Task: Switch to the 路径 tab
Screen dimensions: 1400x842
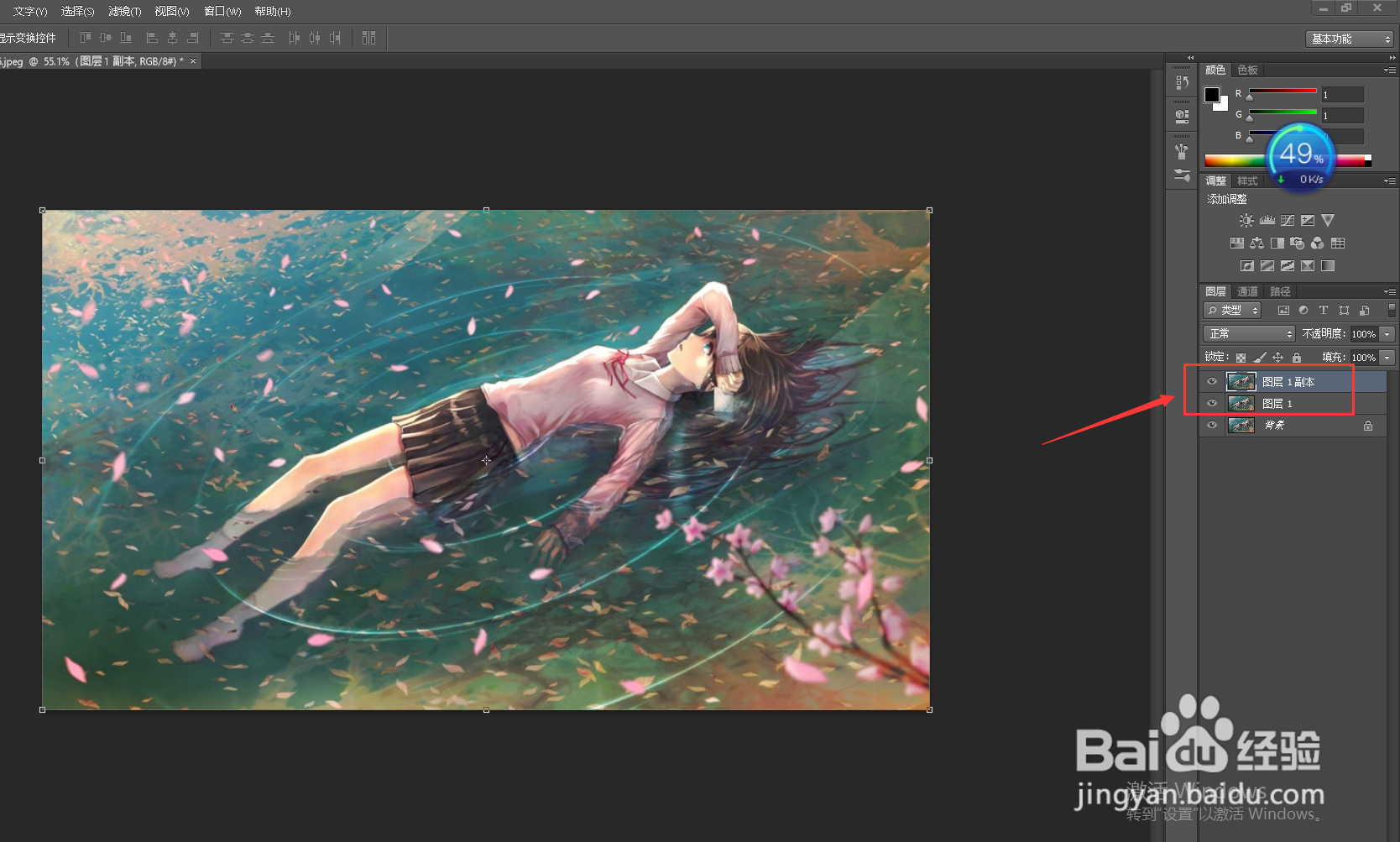Action: coord(1280,291)
